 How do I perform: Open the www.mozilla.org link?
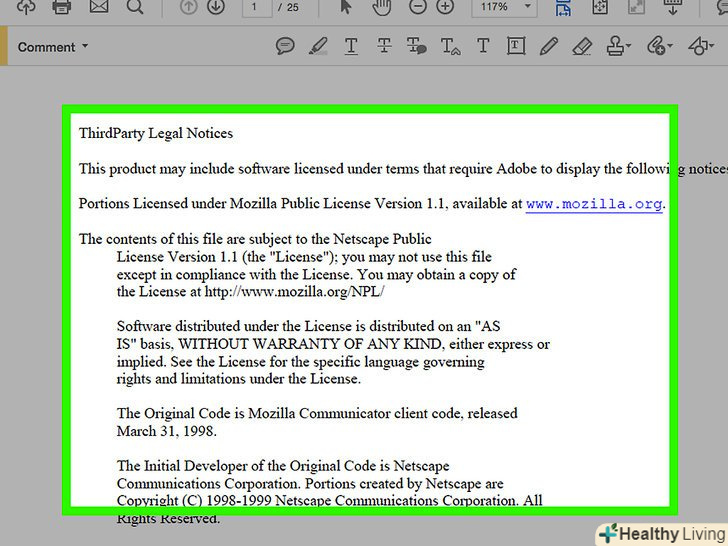(594, 204)
